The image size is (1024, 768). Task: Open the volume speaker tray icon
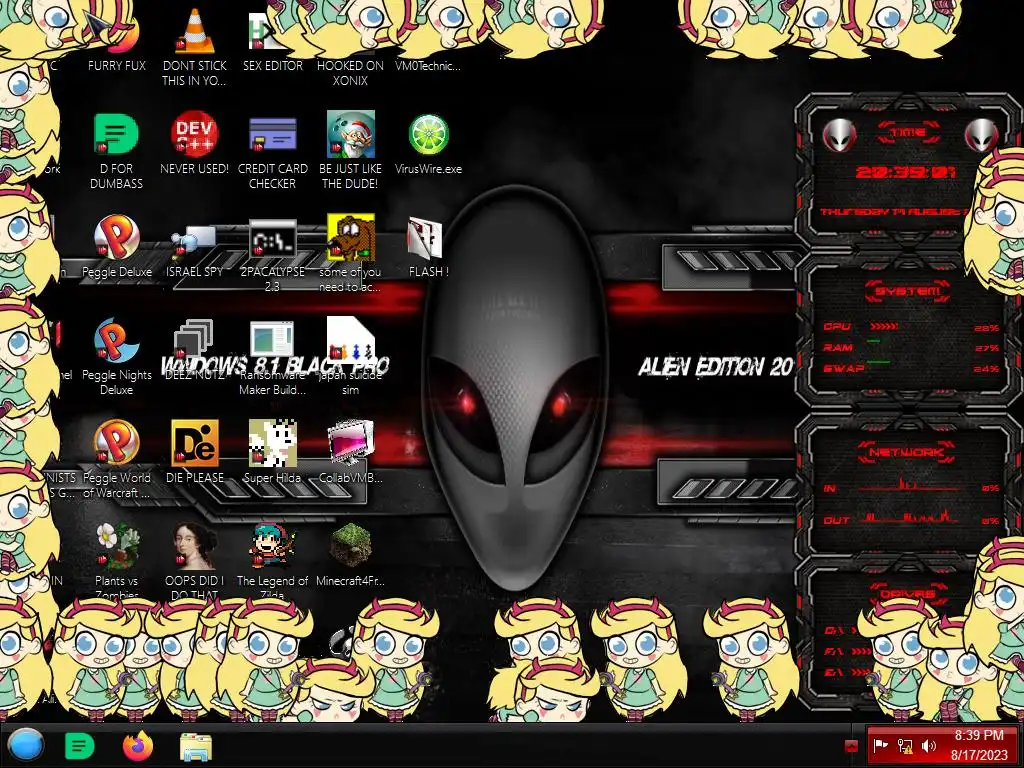[928, 746]
